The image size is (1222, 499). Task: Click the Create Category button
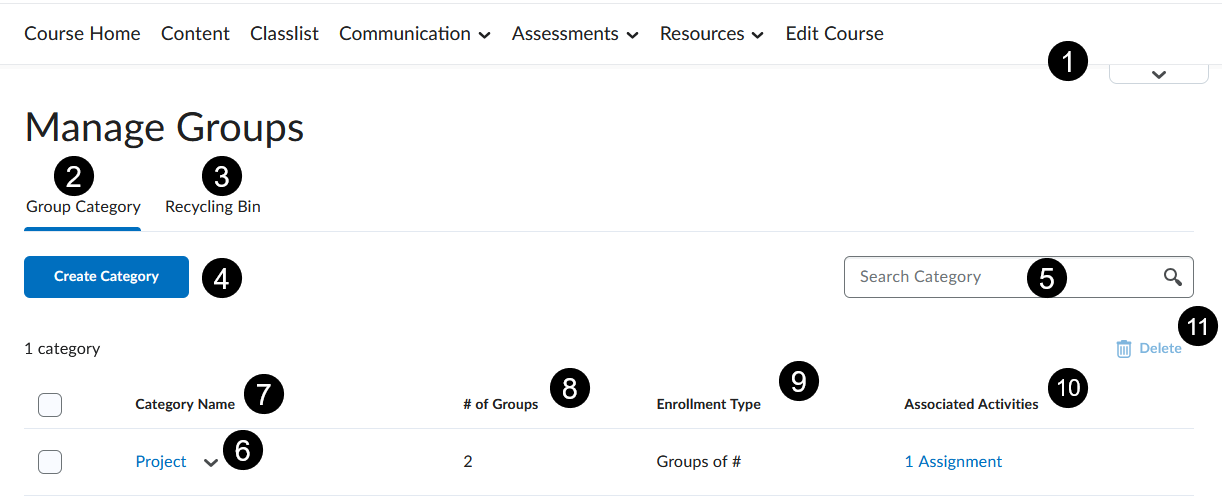tap(106, 277)
